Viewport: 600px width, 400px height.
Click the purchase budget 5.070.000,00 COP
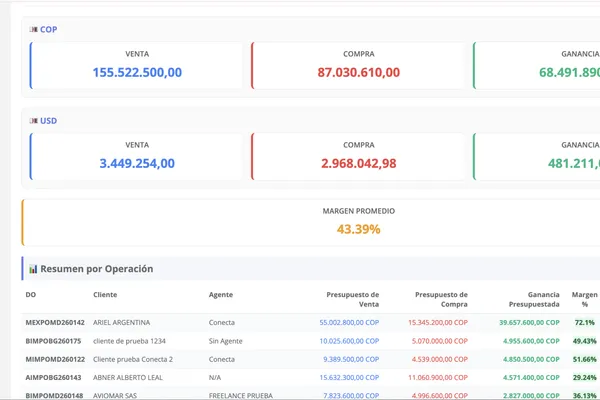[440, 341]
